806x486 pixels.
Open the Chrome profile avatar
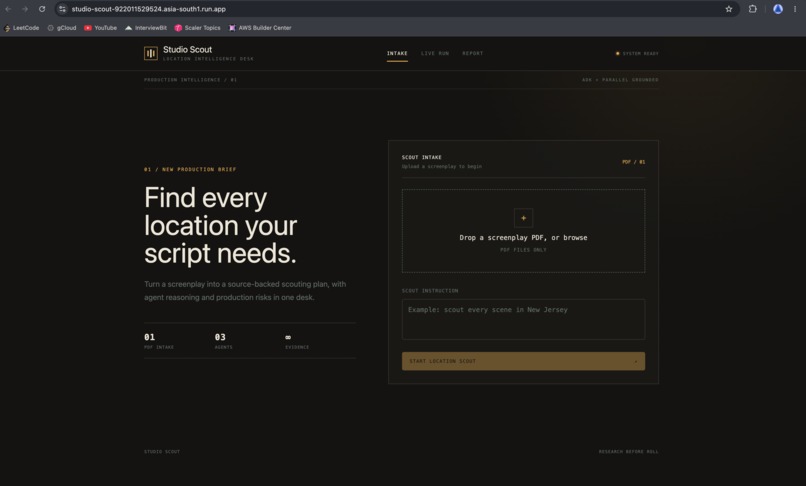click(778, 9)
